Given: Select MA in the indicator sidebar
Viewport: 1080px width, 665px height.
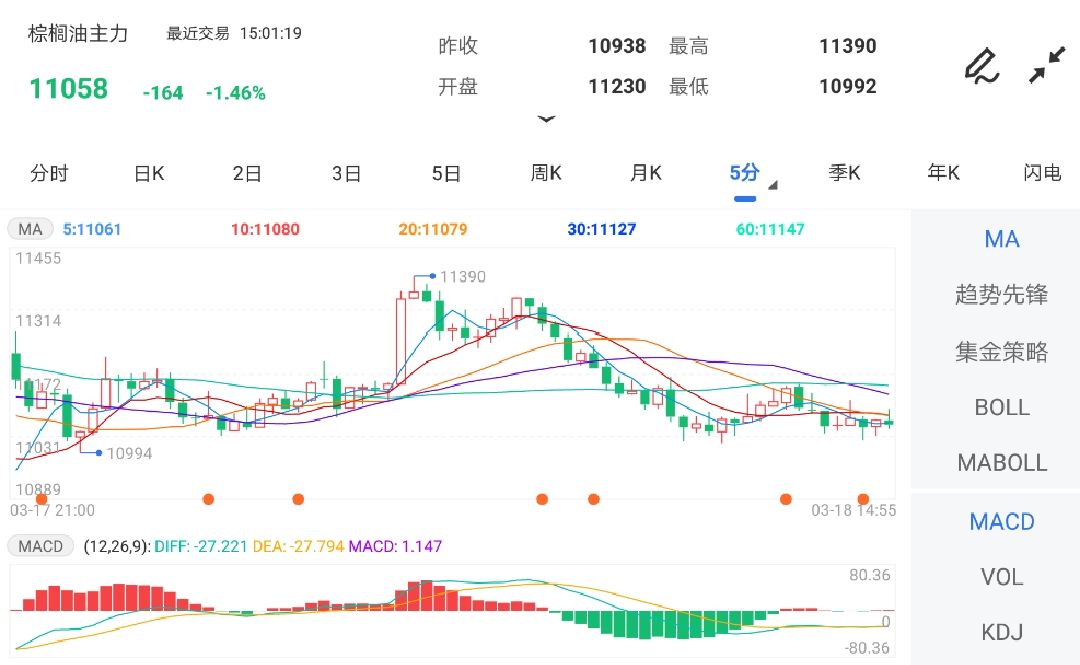Looking at the screenshot, I should [x=1001, y=239].
